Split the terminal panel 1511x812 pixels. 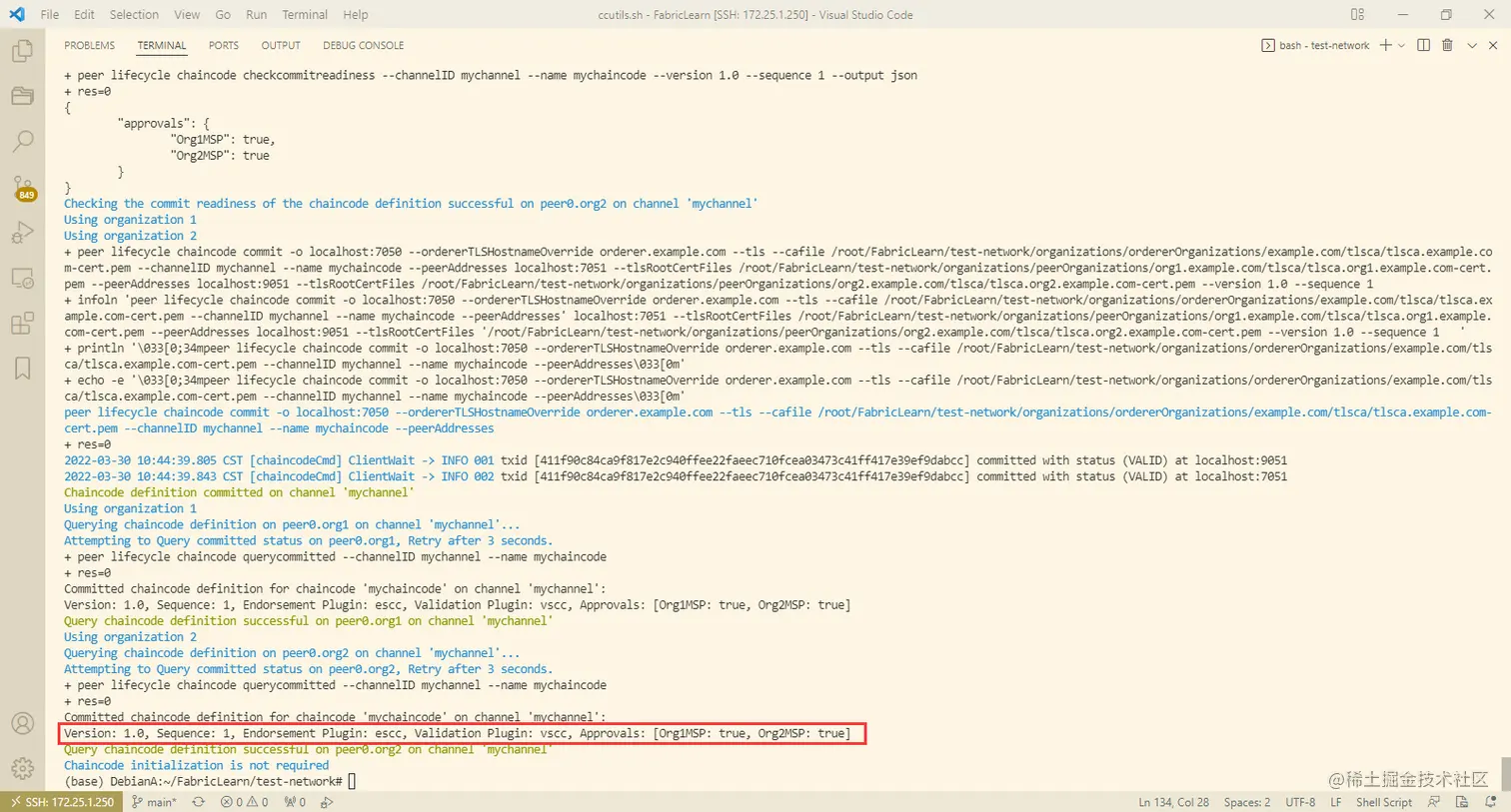(x=1424, y=45)
